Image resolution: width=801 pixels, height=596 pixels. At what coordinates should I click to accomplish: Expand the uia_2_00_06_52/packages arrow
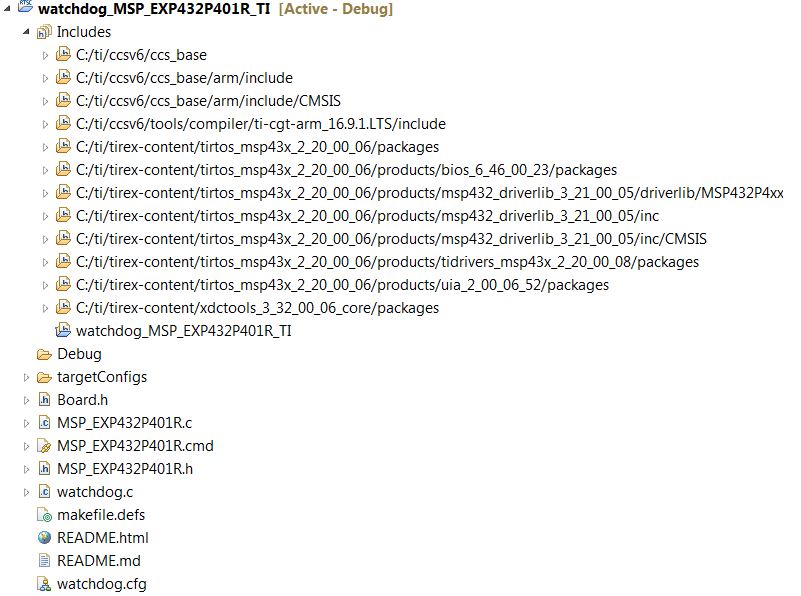[45, 285]
